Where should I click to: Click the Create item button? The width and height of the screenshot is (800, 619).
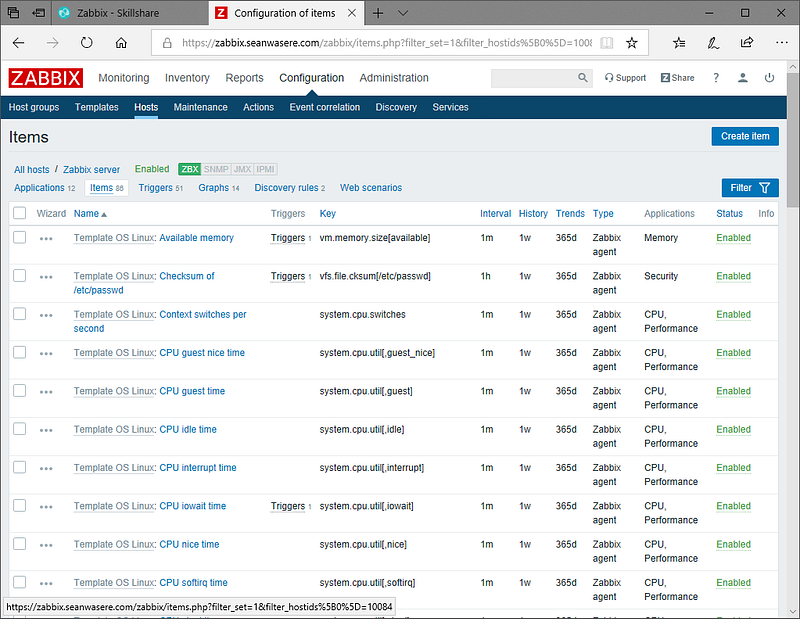745,136
